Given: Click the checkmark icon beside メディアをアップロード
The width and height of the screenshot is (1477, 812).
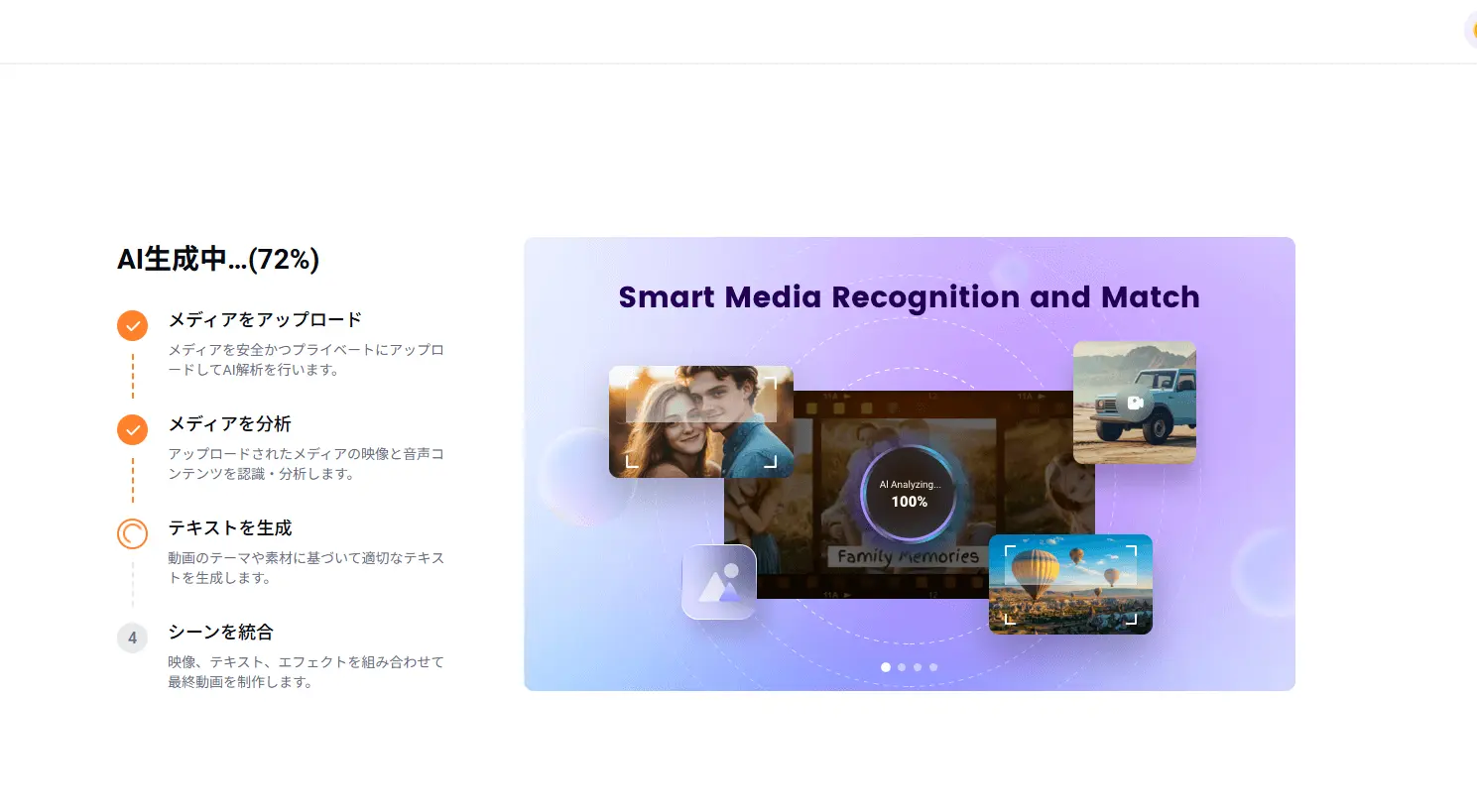Looking at the screenshot, I should point(132,325).
